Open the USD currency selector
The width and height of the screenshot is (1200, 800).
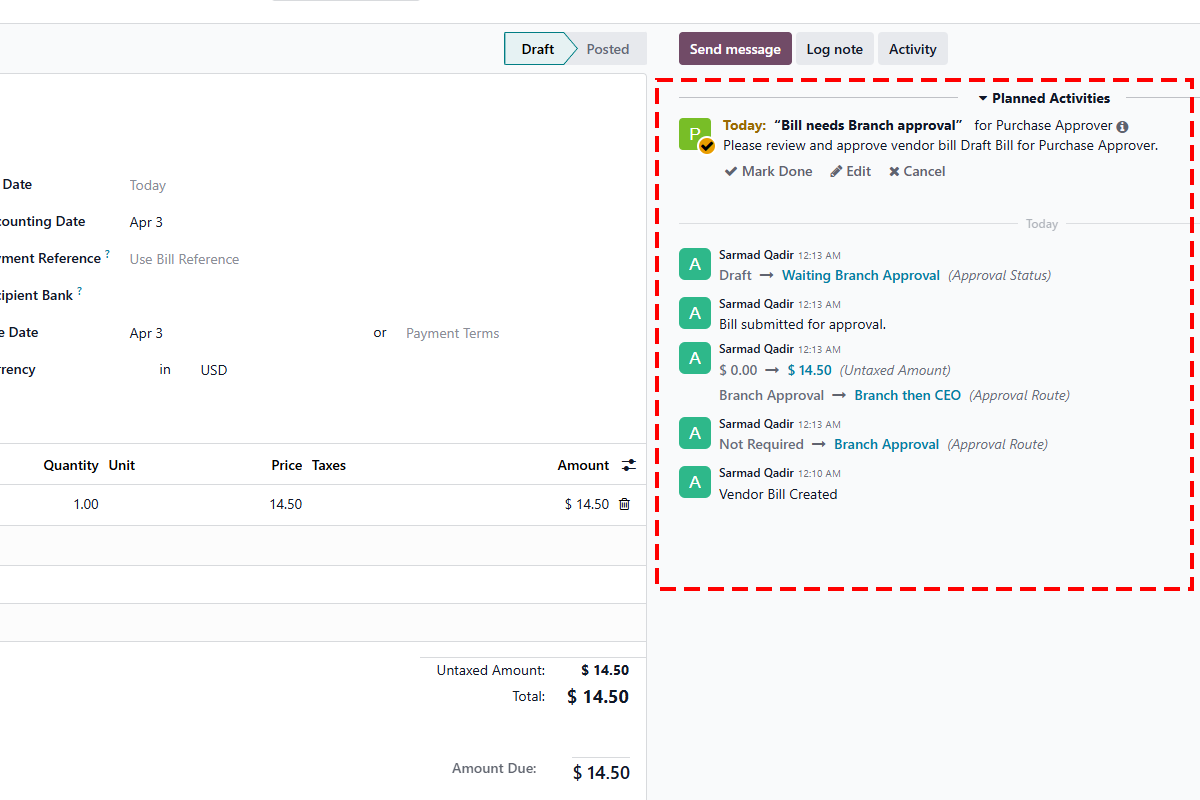tap(213, 369)
